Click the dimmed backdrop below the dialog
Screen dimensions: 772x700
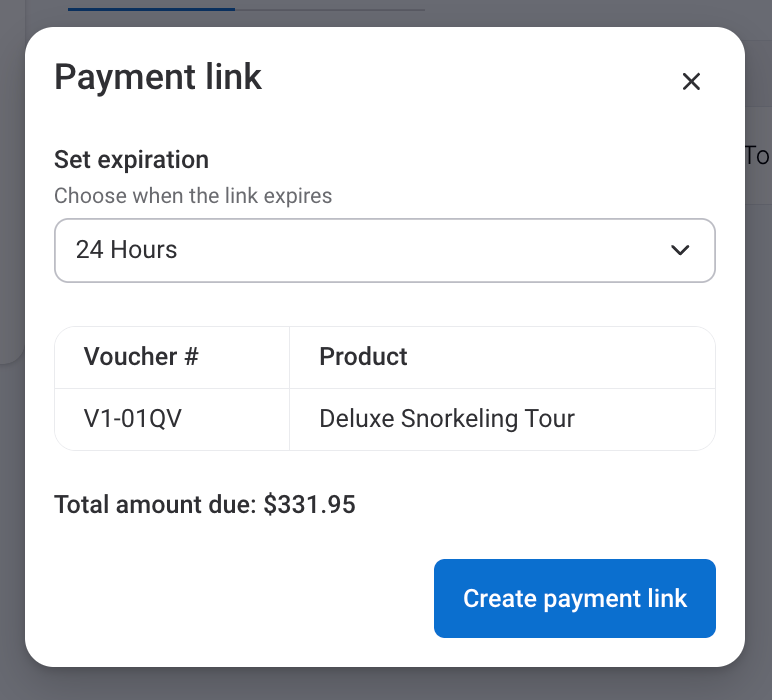[x=385, y=684]
